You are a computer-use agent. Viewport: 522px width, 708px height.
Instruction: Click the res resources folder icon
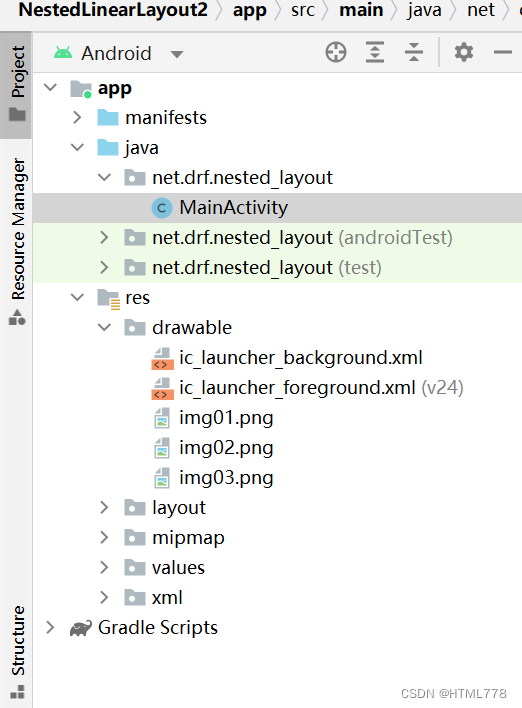[x=108, y=298]
